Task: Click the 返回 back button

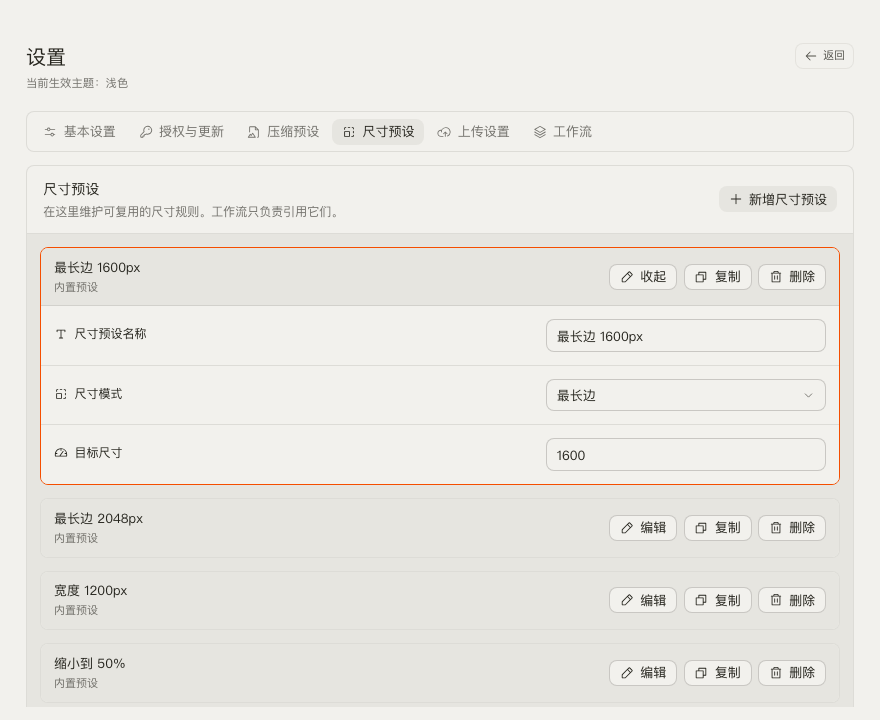Action: [824, 56]
